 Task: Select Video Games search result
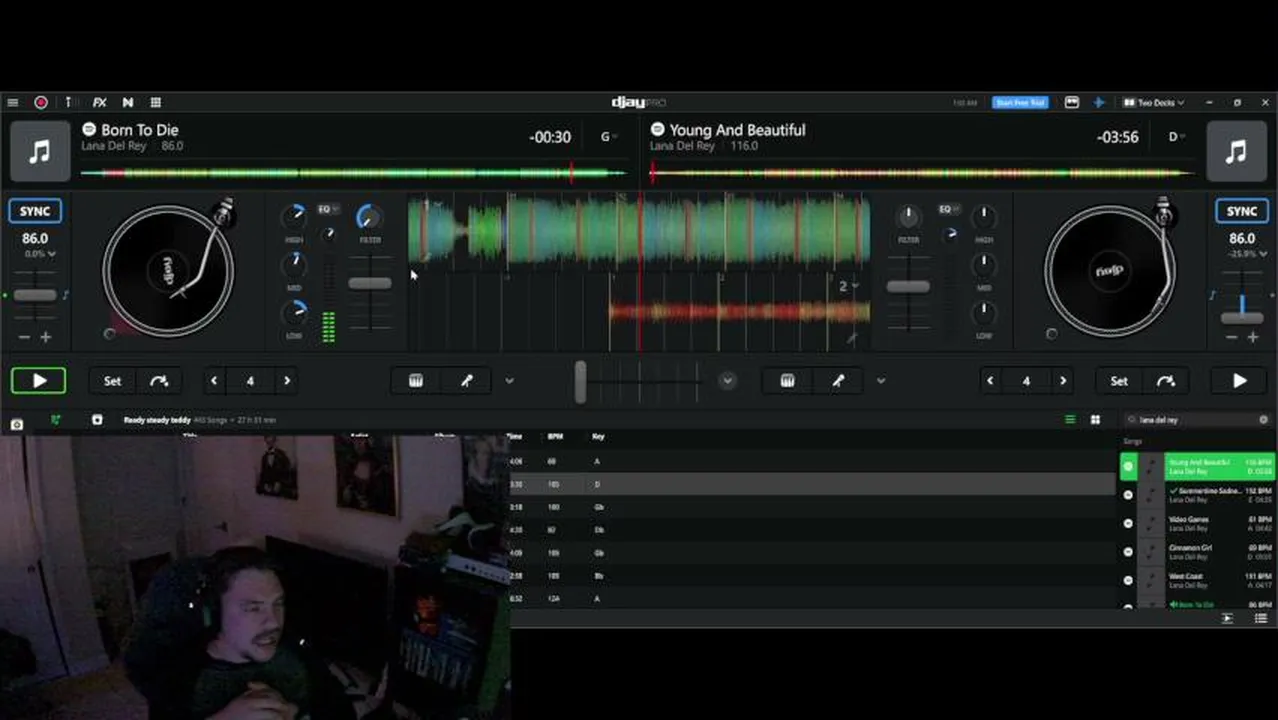1198,523
